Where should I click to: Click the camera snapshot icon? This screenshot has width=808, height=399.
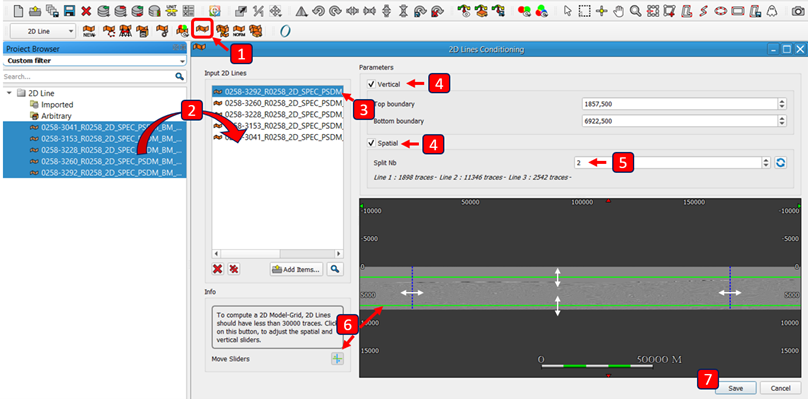798,10
